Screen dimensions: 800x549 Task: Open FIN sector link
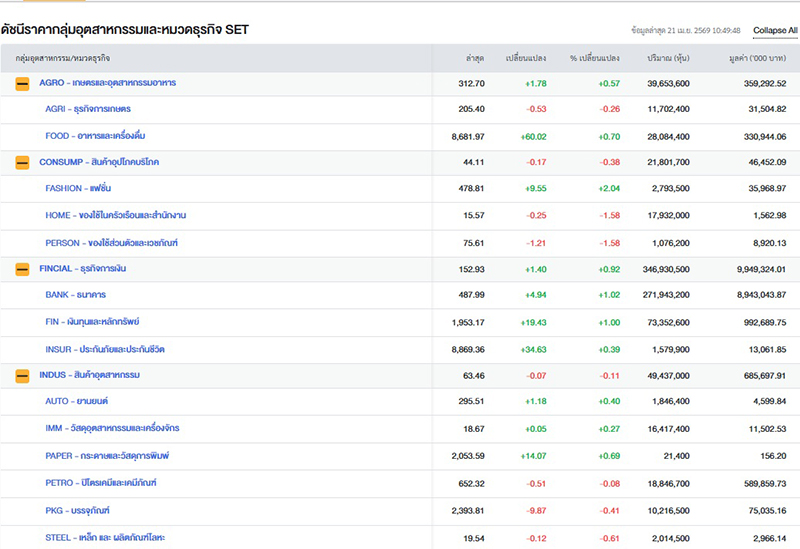pyautogui.click(x=92, y=322)
